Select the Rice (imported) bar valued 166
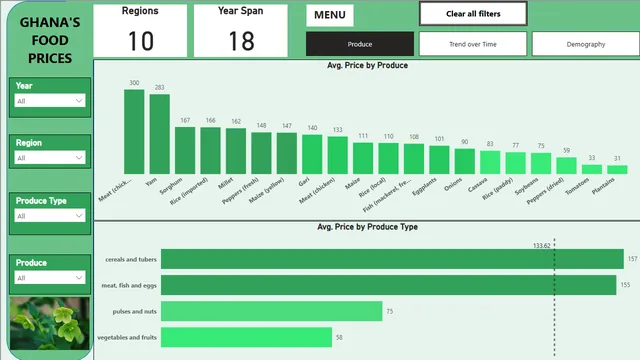This screenshot has height=360, width=640. (x=210, y=151)
